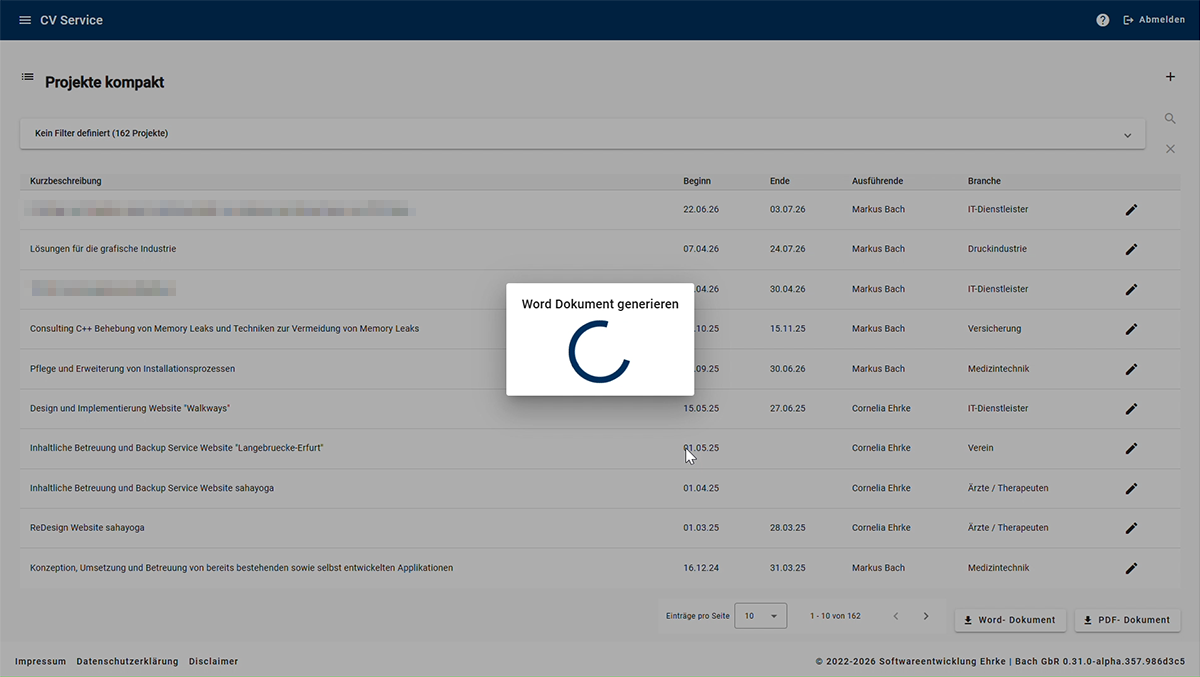Click the plus icon to add project
This screenshot has width=1200, height=677.
pyautogui.click(x=1170, y=77)
